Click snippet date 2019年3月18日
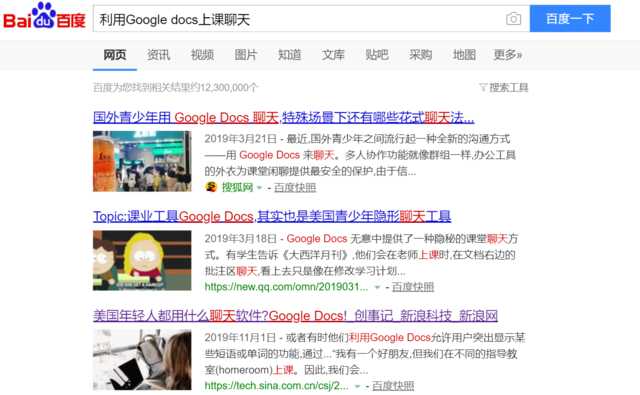The width and height of the screenshot is (640, 395). 240,238
